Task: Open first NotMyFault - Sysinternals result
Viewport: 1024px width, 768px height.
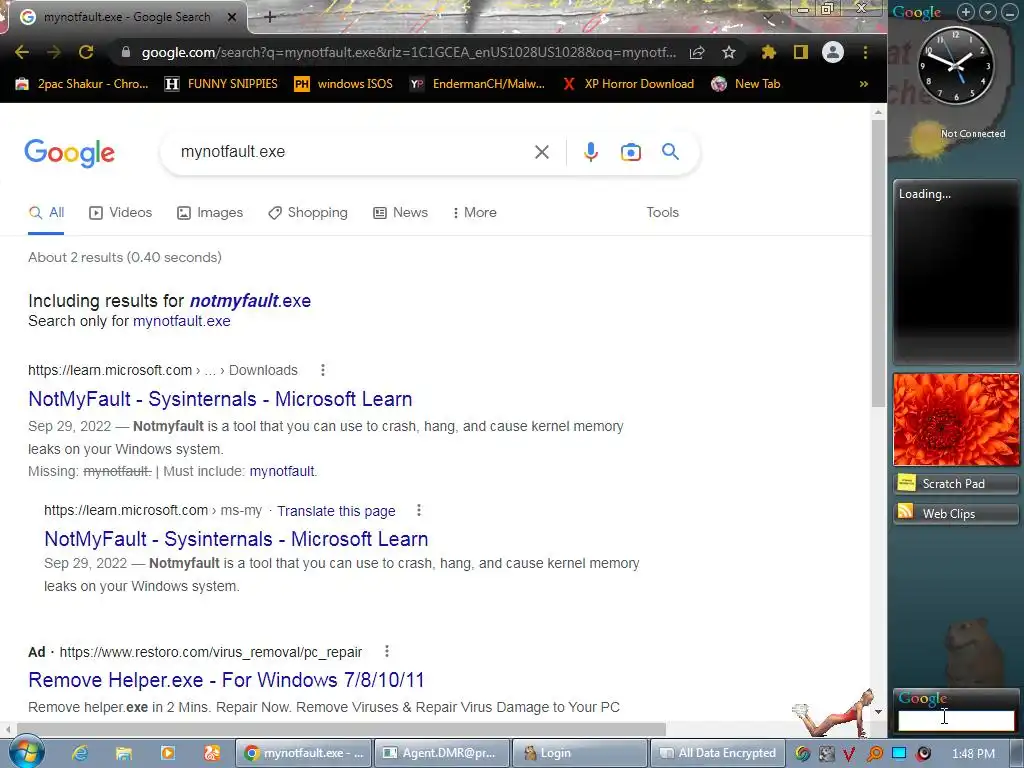Action: click(220, 399)
